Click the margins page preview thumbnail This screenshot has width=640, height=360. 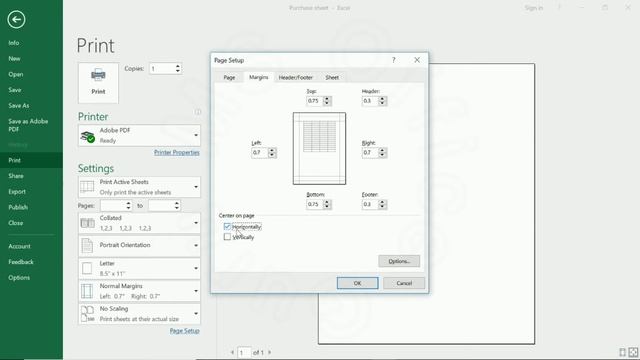tap(319, 149)
